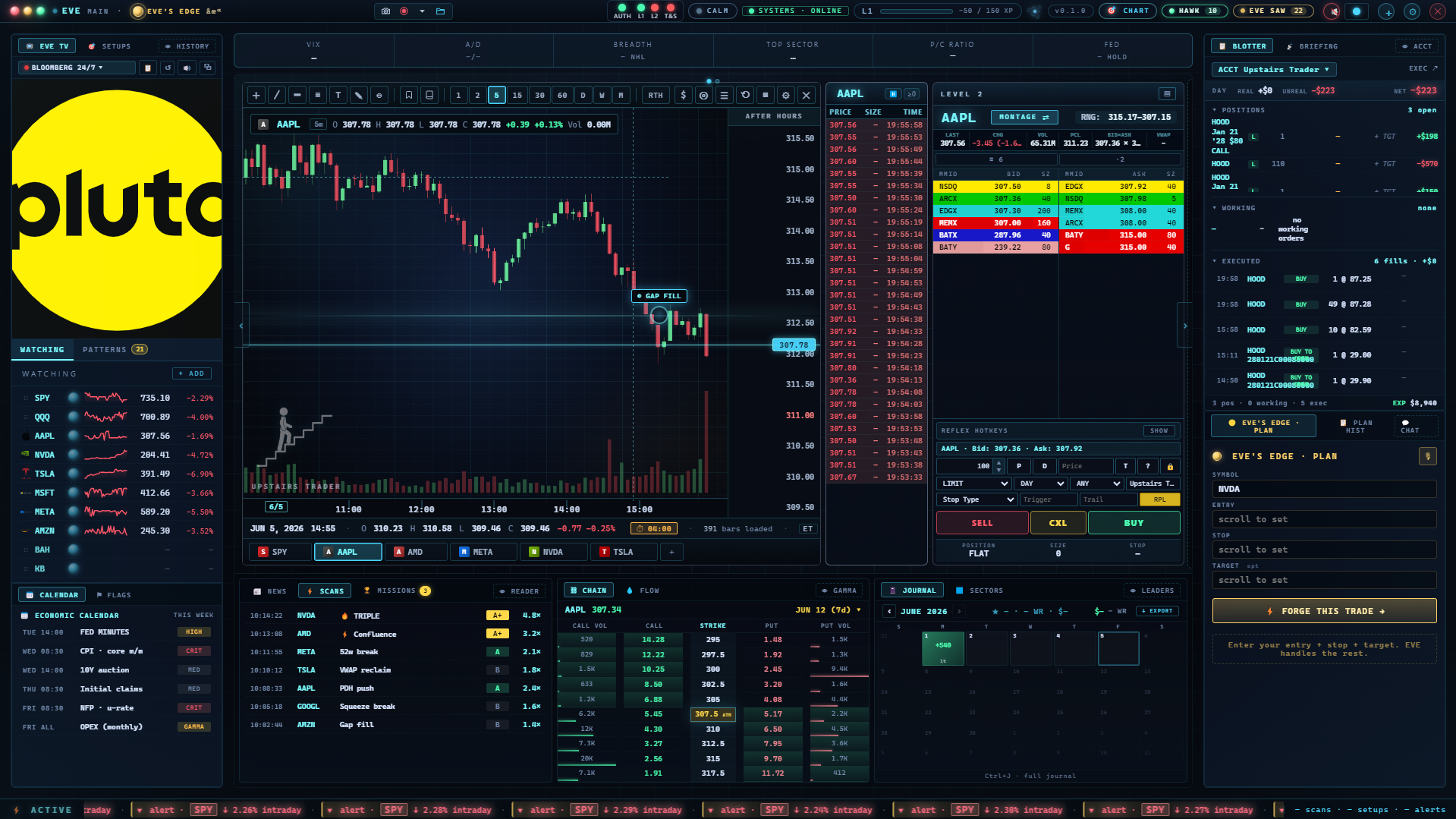Click the size stepper arrows next to 100
Viewport: 1456px width, 819px height.
tap(998, 466)
